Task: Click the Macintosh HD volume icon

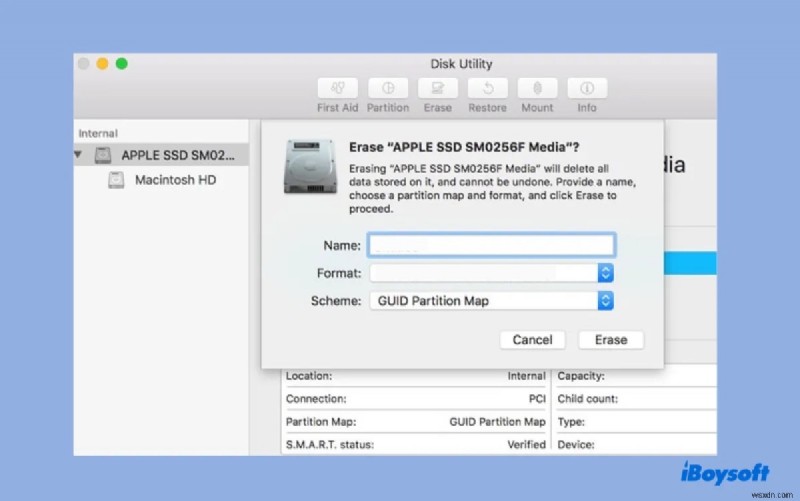Action: pyautogui.click(x=116, y=180)
